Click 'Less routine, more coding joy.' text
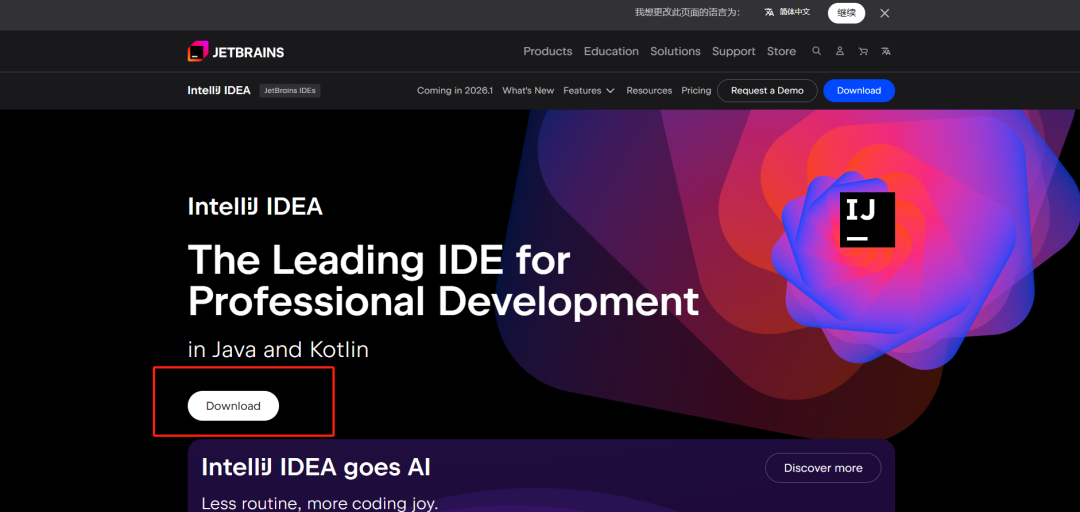Image resolution: width=1080 pixels, height=512 pixels. [320, 504]
